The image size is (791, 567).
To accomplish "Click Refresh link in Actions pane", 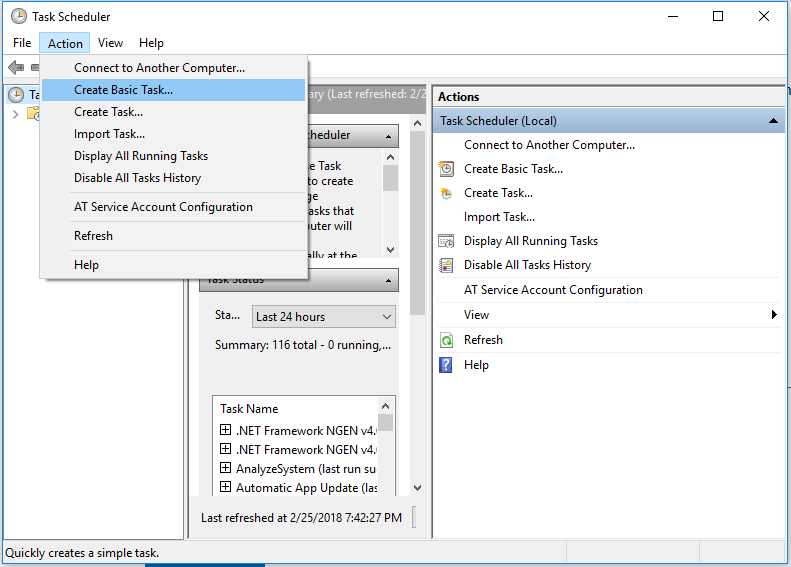I will tap(483, 340).
